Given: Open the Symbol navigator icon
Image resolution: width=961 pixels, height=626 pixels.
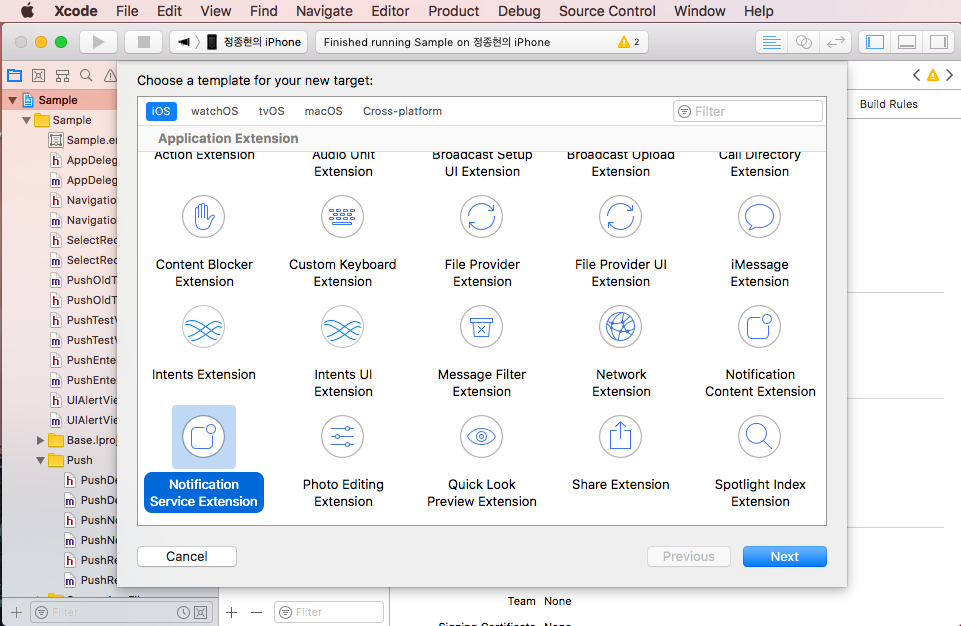Looking at the screenshot, I should [x=63, y=75].
